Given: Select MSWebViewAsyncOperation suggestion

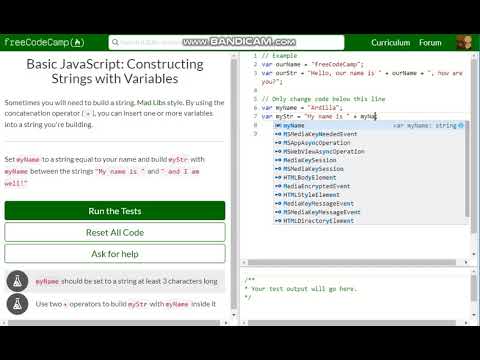Looking at the screenshot, I should 369,151.
